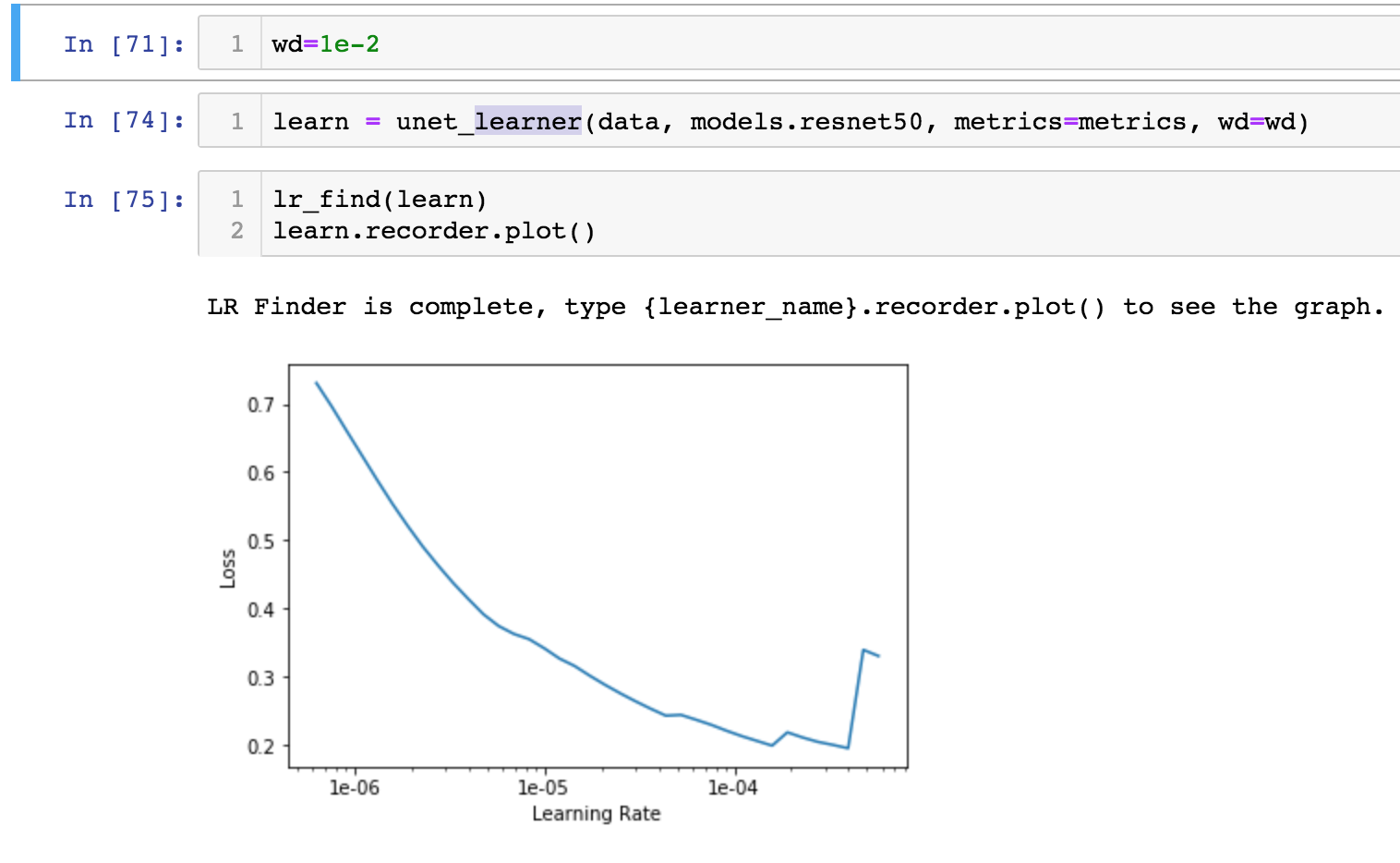The width and height of the screenshot is (1400, 863).
Task: Click the In [74] cell prompt
Action: coord(123,120)
